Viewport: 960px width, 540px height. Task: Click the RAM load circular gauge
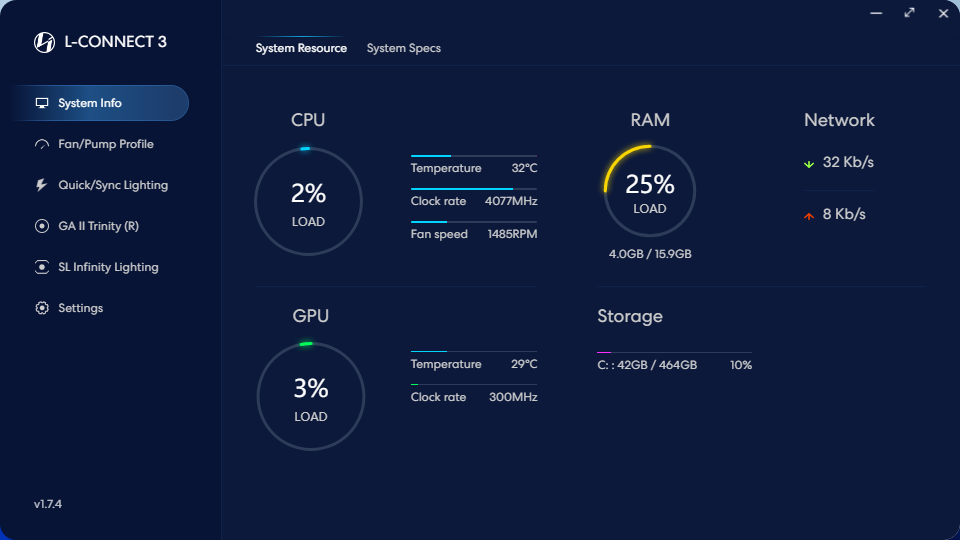(650, 191)
